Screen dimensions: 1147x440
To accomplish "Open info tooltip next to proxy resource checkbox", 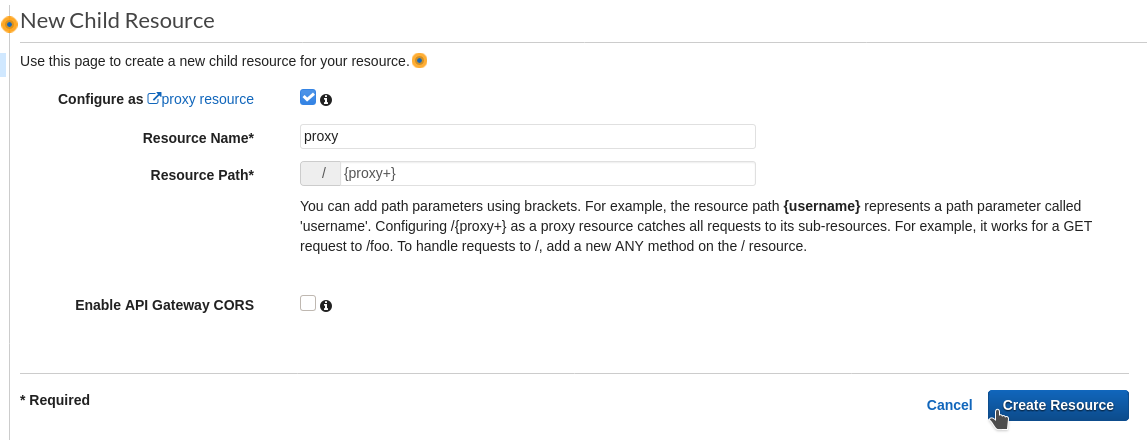I will tap(326, 100).
